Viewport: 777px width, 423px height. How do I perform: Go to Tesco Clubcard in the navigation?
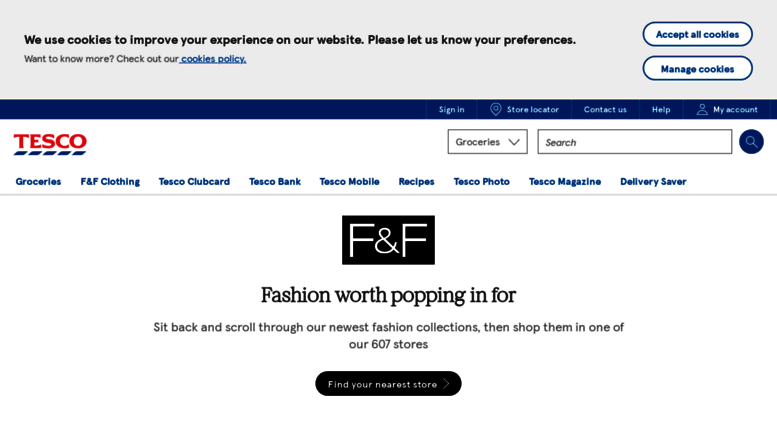coord(194,182)
